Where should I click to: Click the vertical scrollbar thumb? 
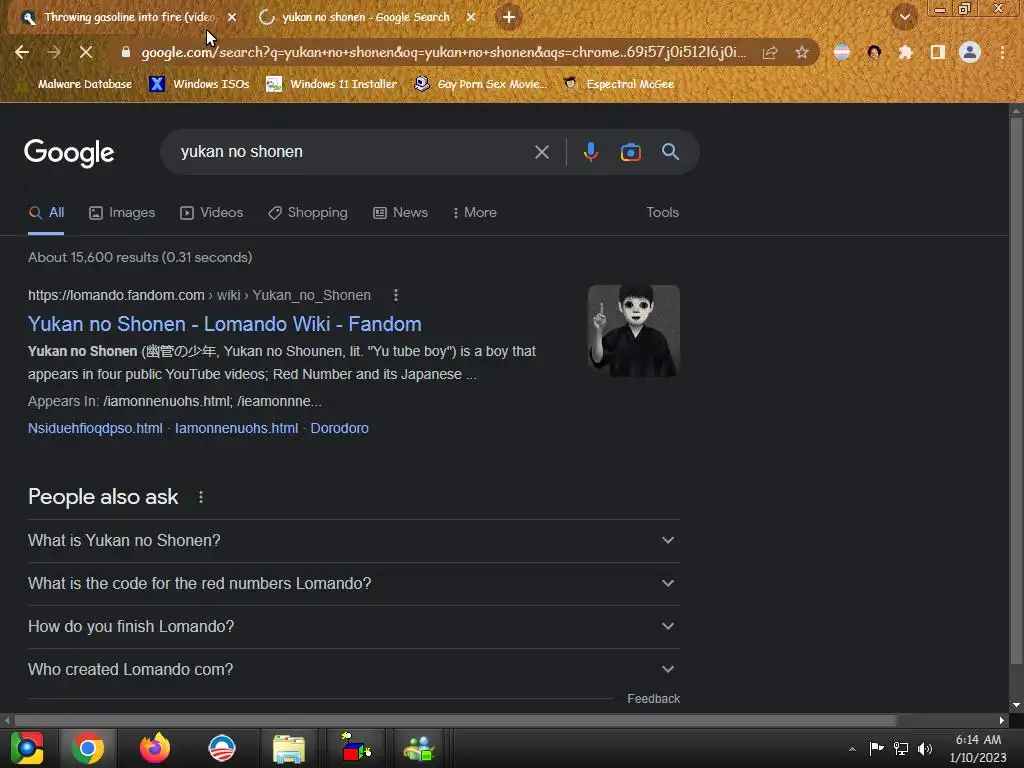point(1016,391)
